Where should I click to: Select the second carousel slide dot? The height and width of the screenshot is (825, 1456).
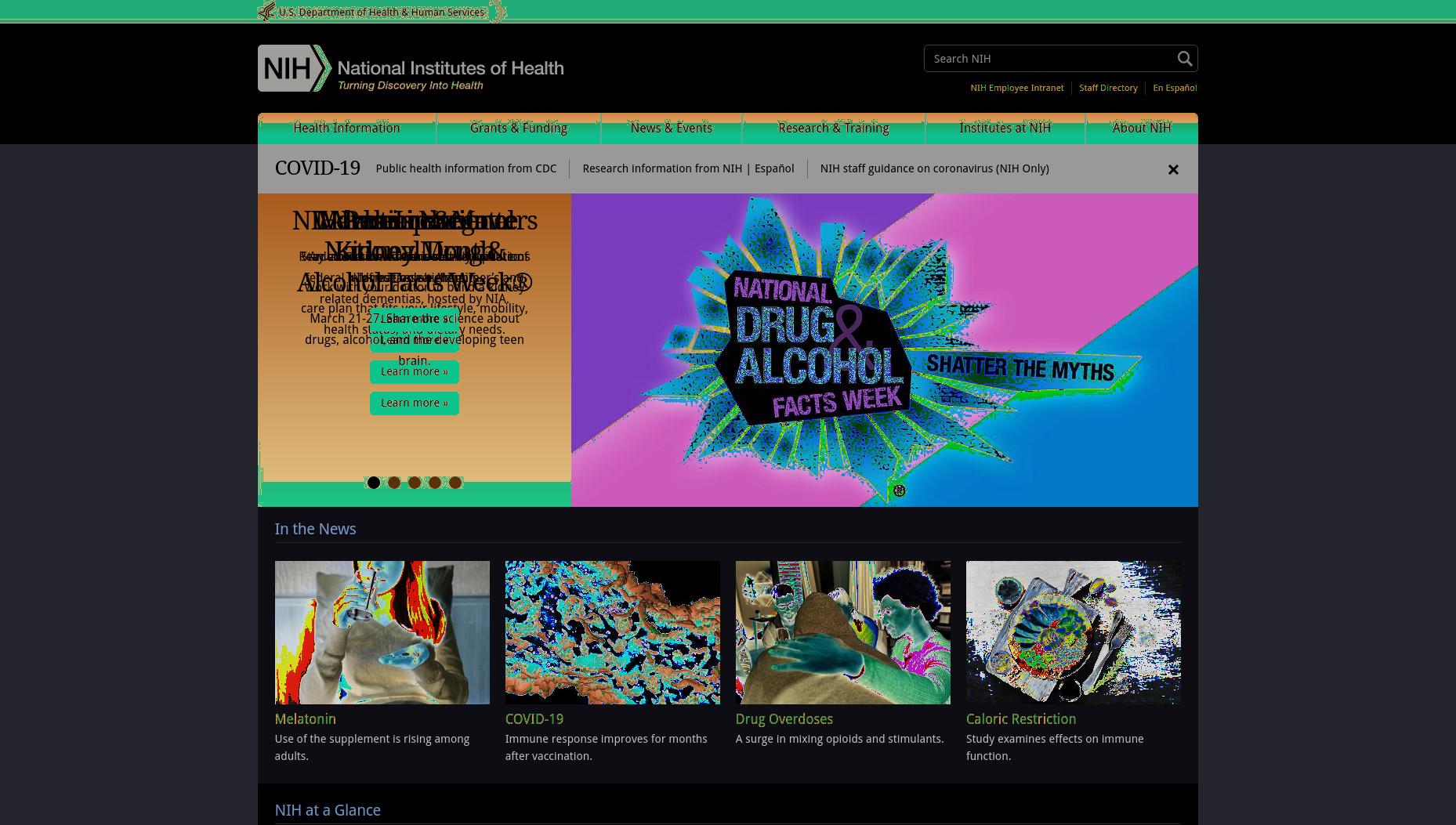(394, 483)
